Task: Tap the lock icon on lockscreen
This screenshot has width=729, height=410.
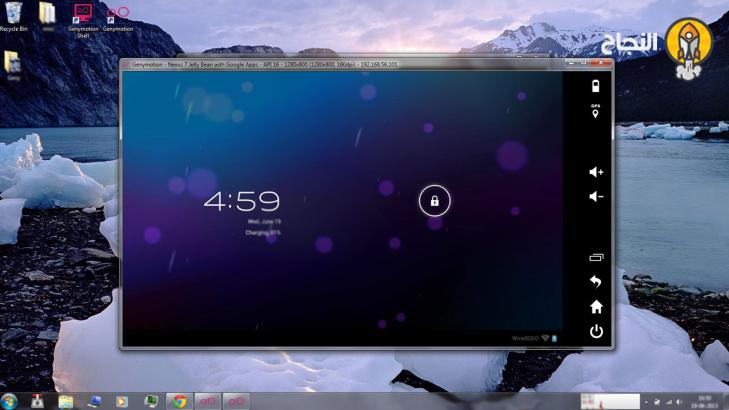Action: pos(434,201)
